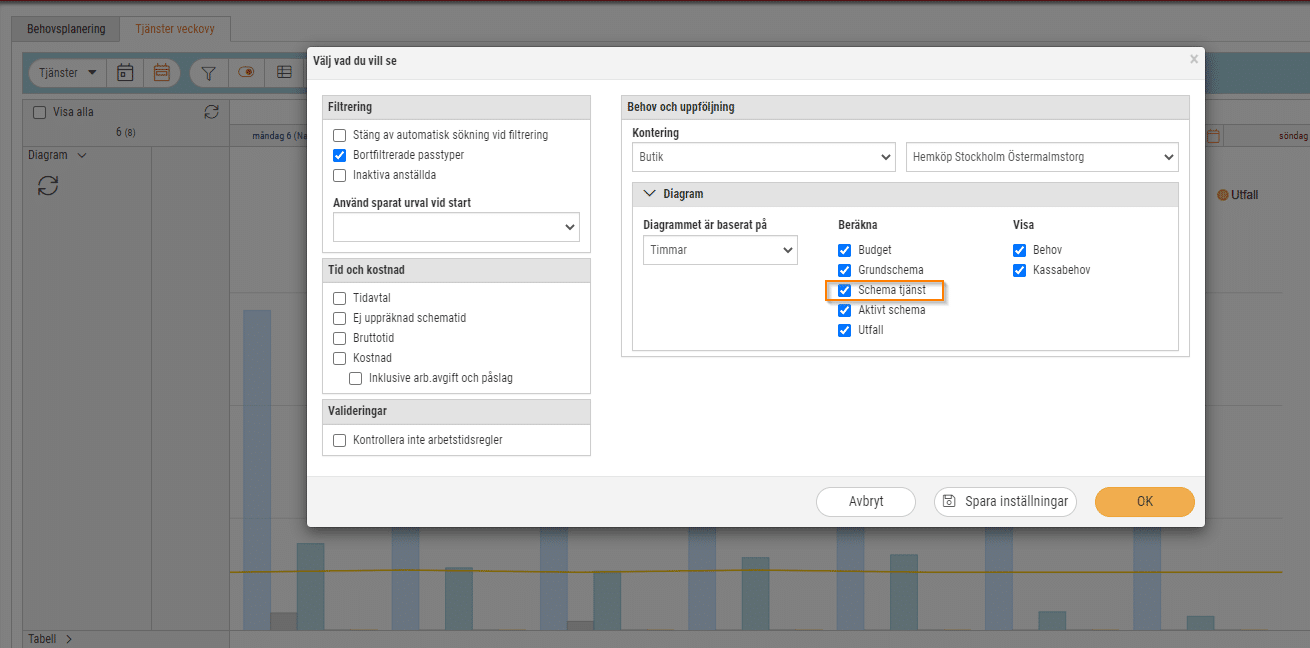Open Hemköp Stockholm Östermalmstorg dropdown
Image resolution: width=1310 pixels, height=648 pixels.
tap(1042, 157)
